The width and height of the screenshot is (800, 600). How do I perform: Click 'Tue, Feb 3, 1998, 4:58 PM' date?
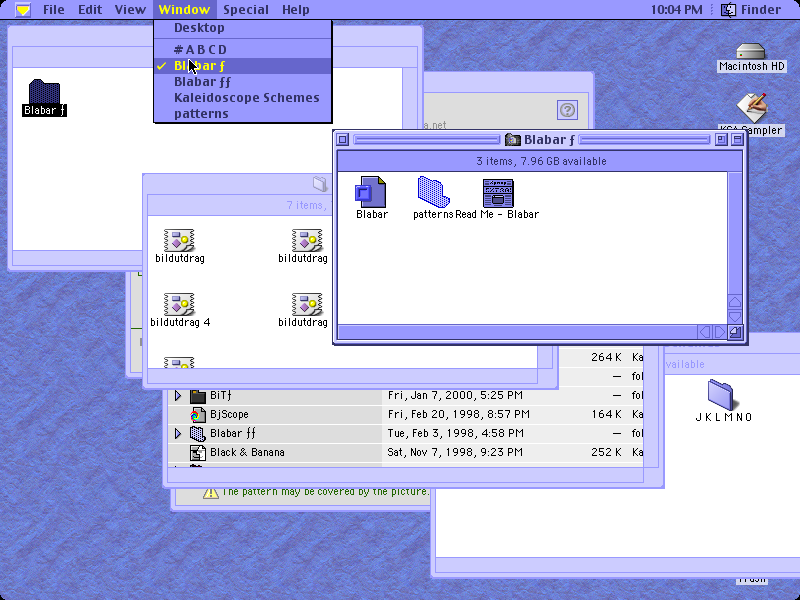456,434
